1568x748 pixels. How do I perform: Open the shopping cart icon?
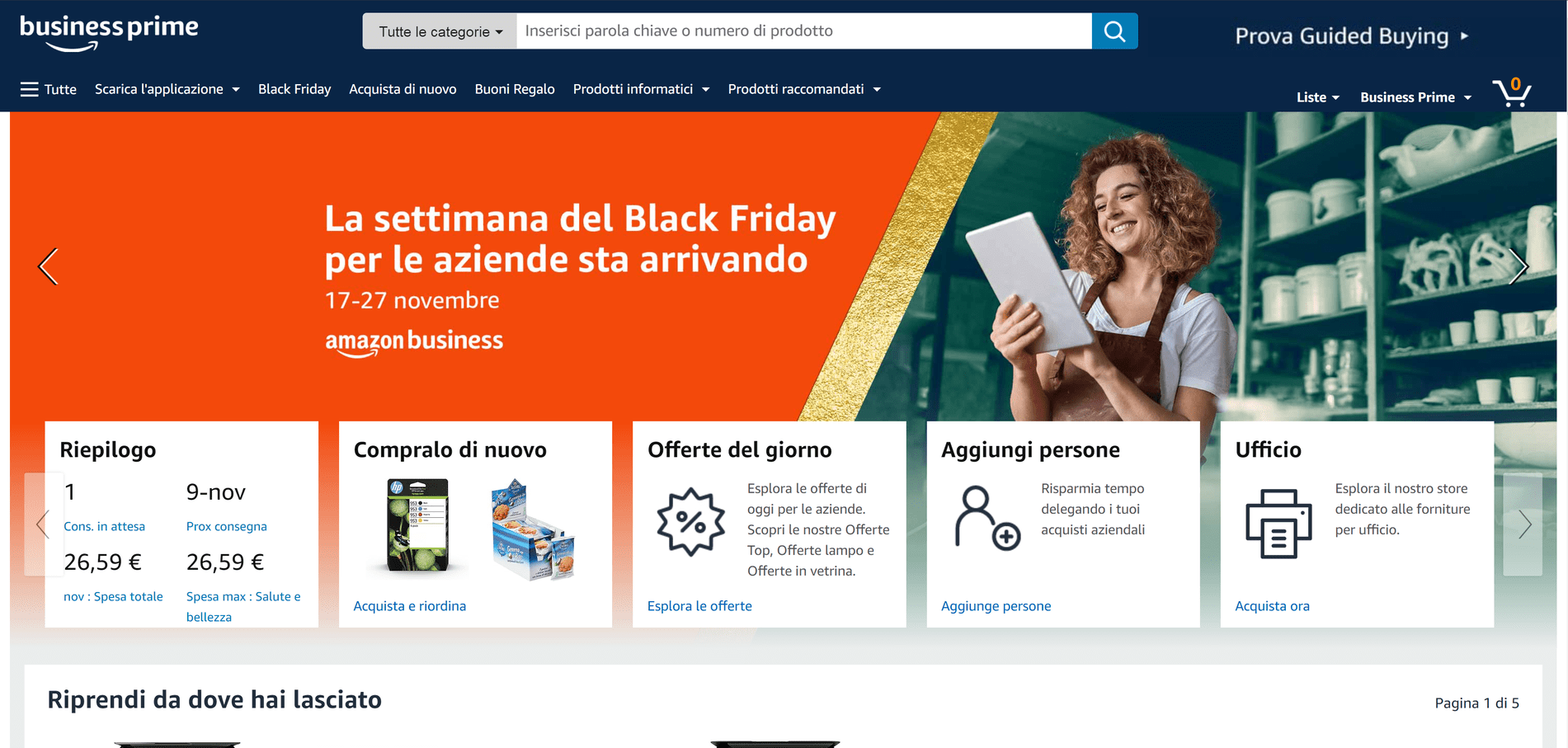click(1512, 92)
